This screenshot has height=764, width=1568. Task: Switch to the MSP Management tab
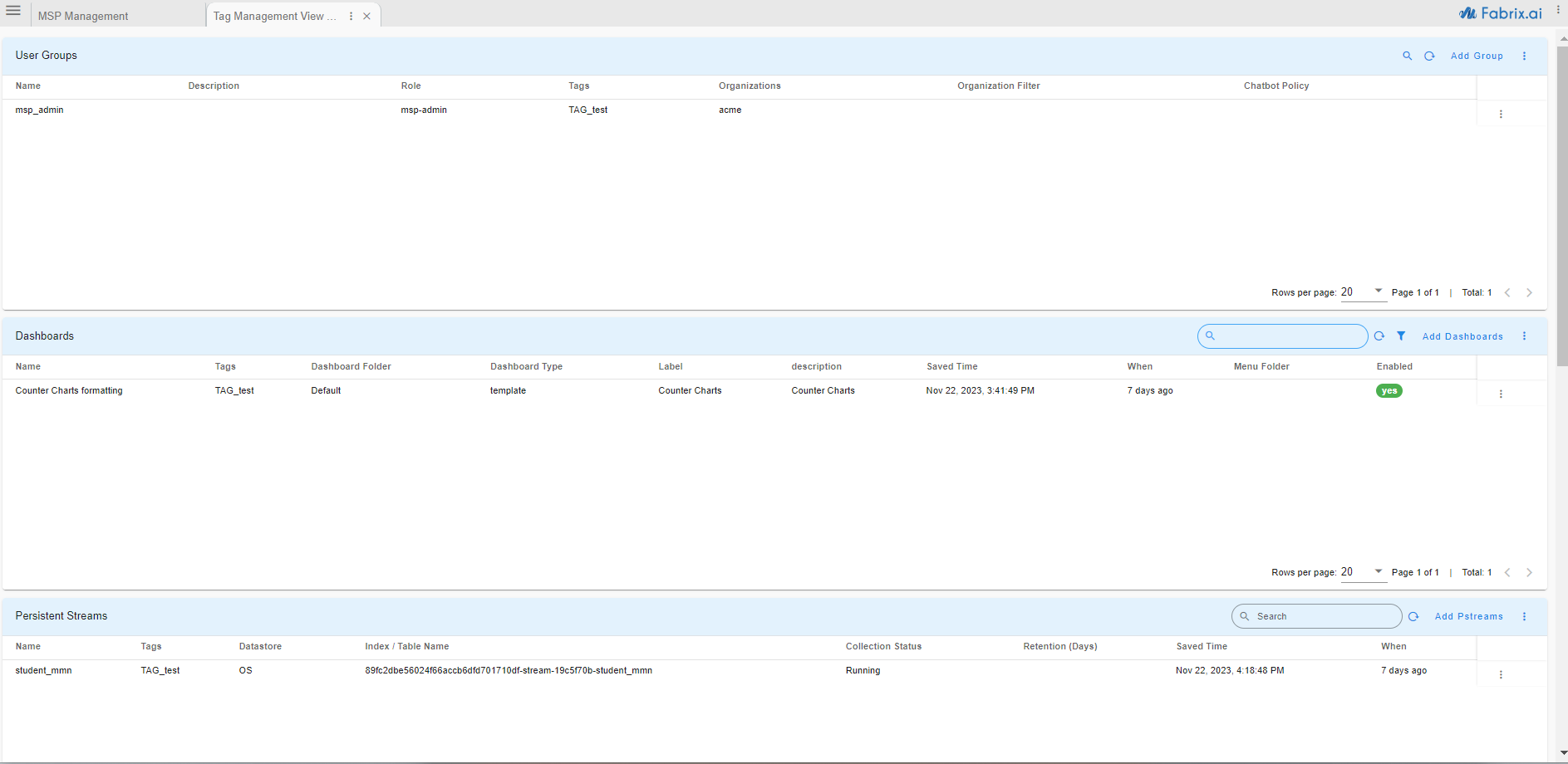coord(83,17)
